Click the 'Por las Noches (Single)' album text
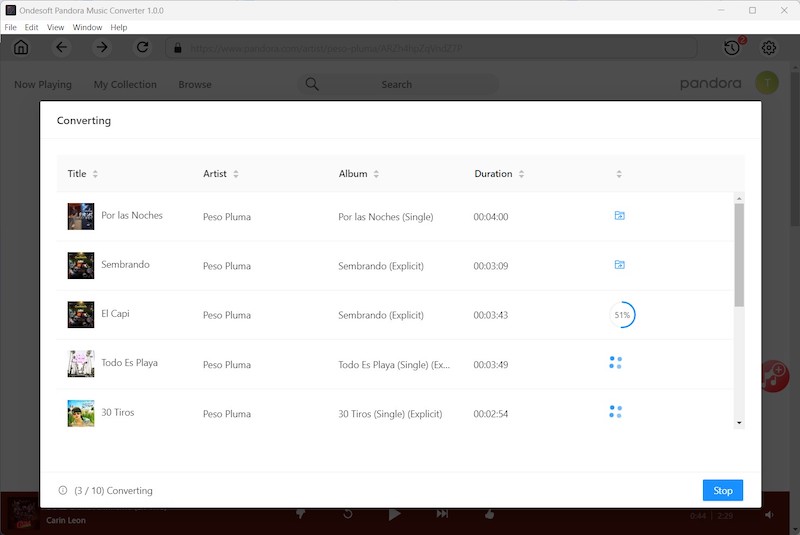 coord(386,217)
